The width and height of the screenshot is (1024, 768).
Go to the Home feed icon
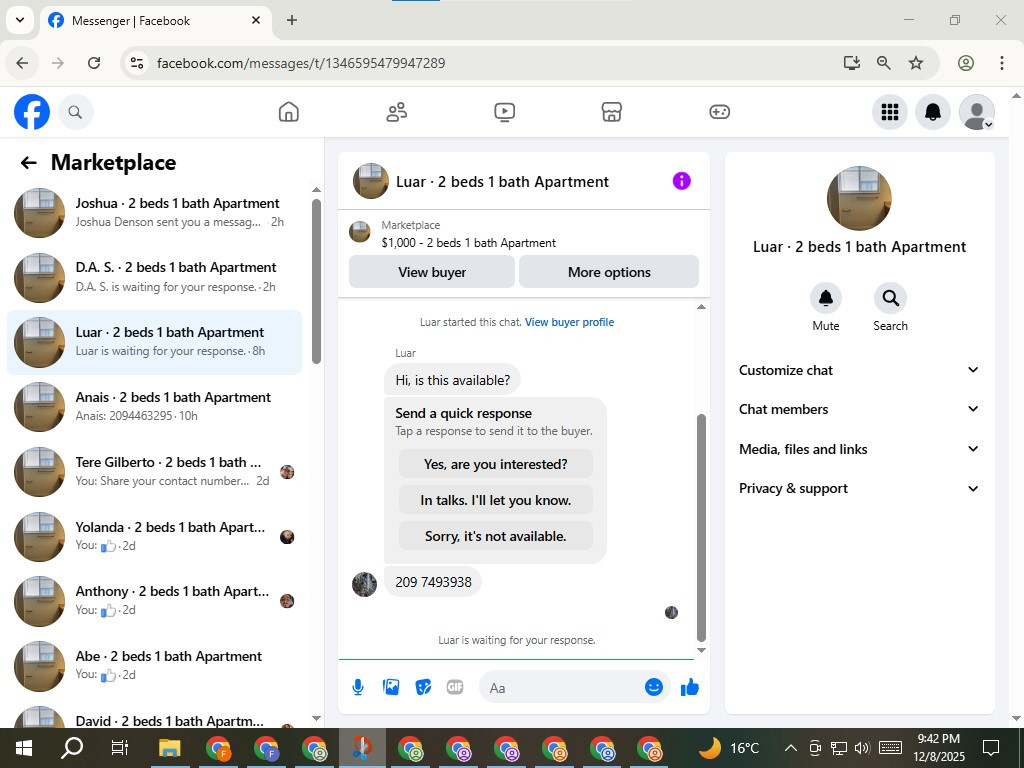coord(289,112)
